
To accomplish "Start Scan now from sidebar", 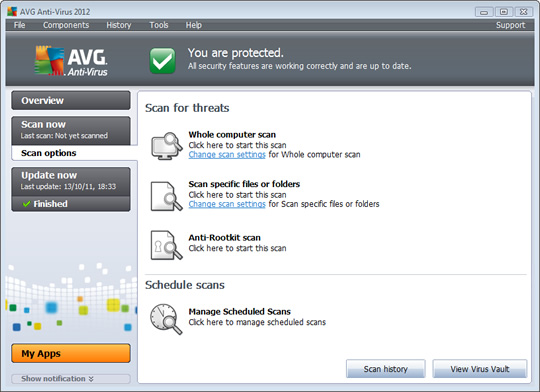I will pos(71,130).
